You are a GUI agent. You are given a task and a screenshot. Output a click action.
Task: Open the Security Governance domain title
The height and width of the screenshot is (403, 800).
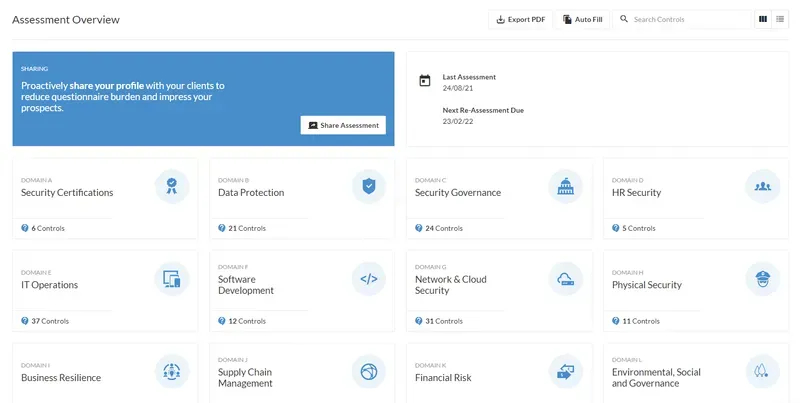(x=458, y=192)
